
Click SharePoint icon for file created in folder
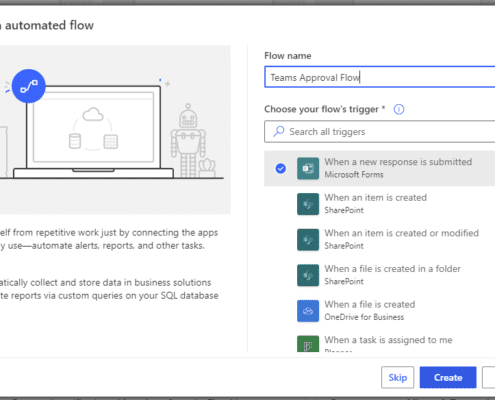tap(308, 275)
